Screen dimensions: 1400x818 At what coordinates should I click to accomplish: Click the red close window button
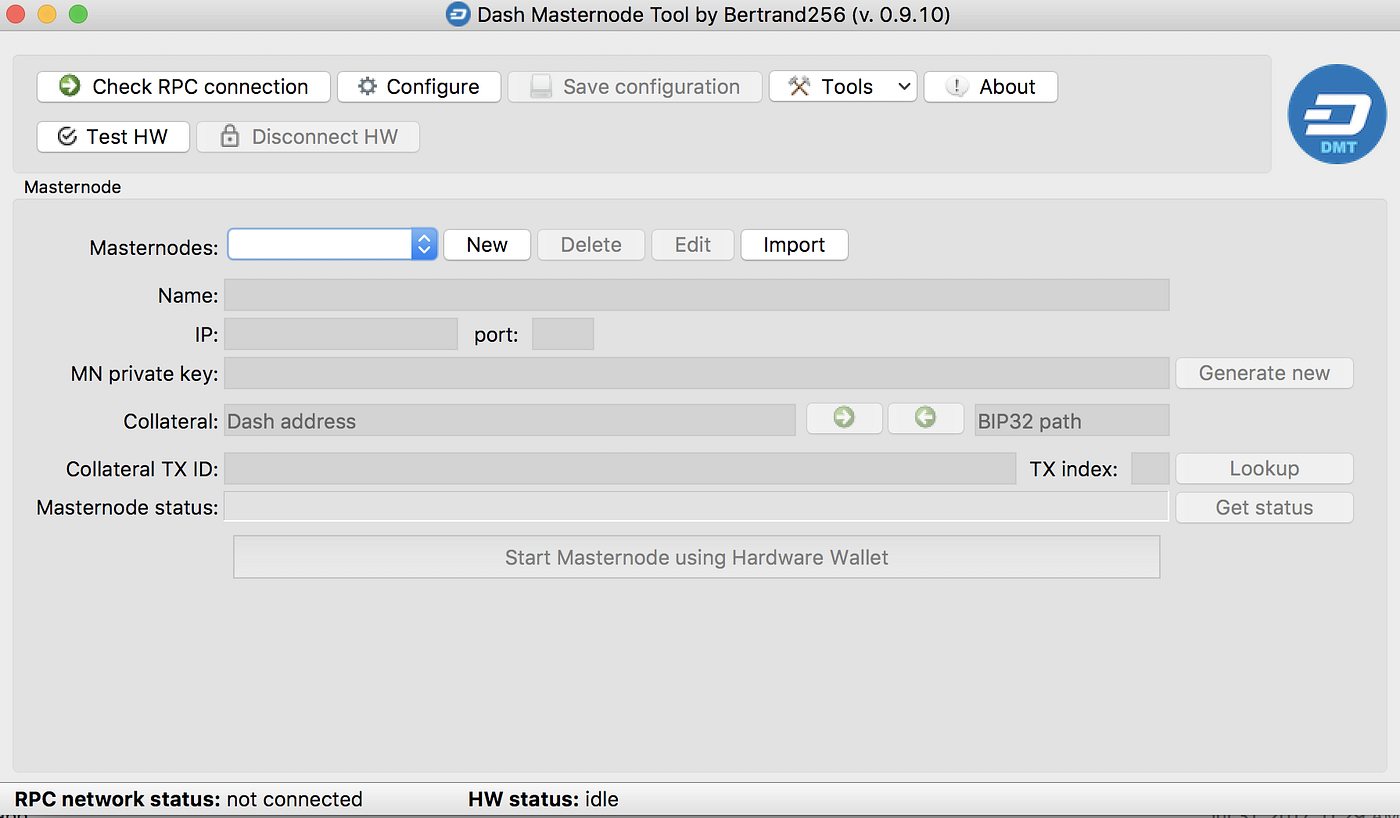coord(15,14)
